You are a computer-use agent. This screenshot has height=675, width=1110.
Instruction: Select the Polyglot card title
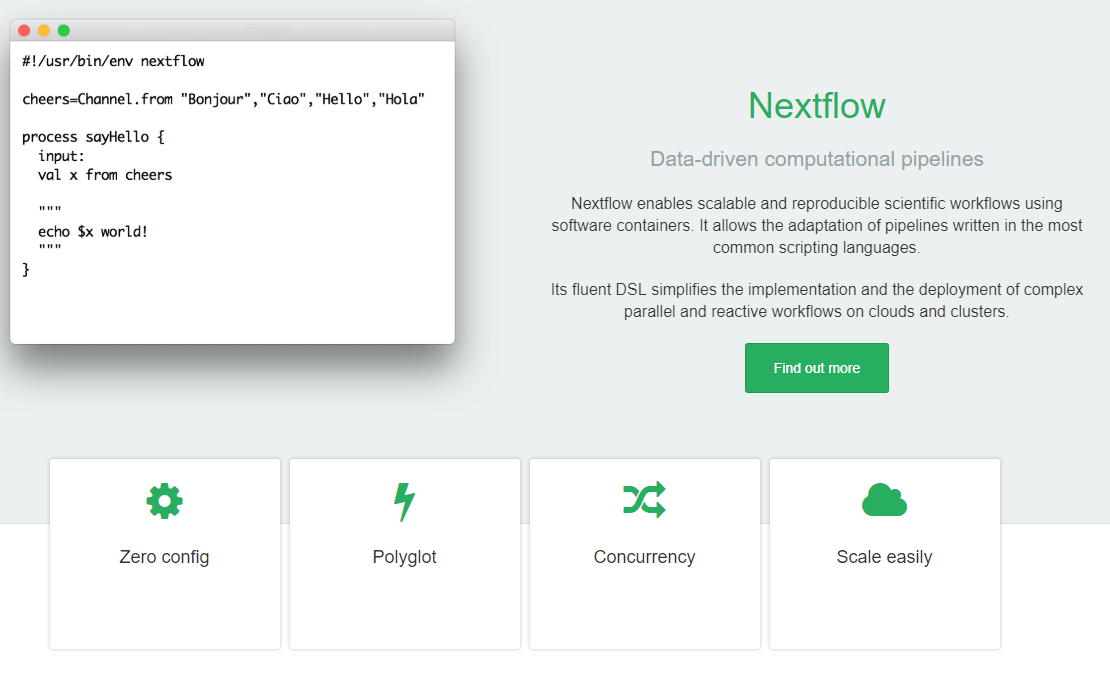[x=404, y=557]
